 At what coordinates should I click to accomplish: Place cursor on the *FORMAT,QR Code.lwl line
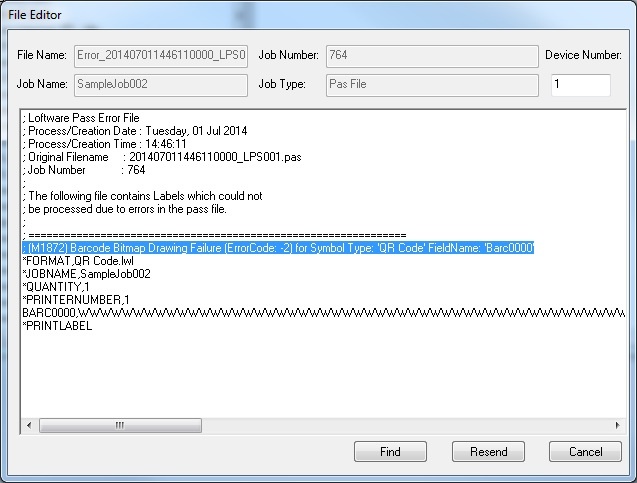(x=78, y=261)
